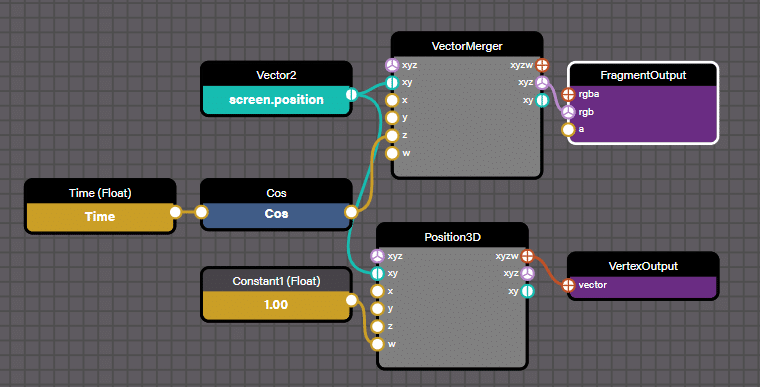Image resolution: width=760 pixels, height=387 pixels.
Task: Click the VectorMerger xyz input port
Action: click(x=392, y=65)
